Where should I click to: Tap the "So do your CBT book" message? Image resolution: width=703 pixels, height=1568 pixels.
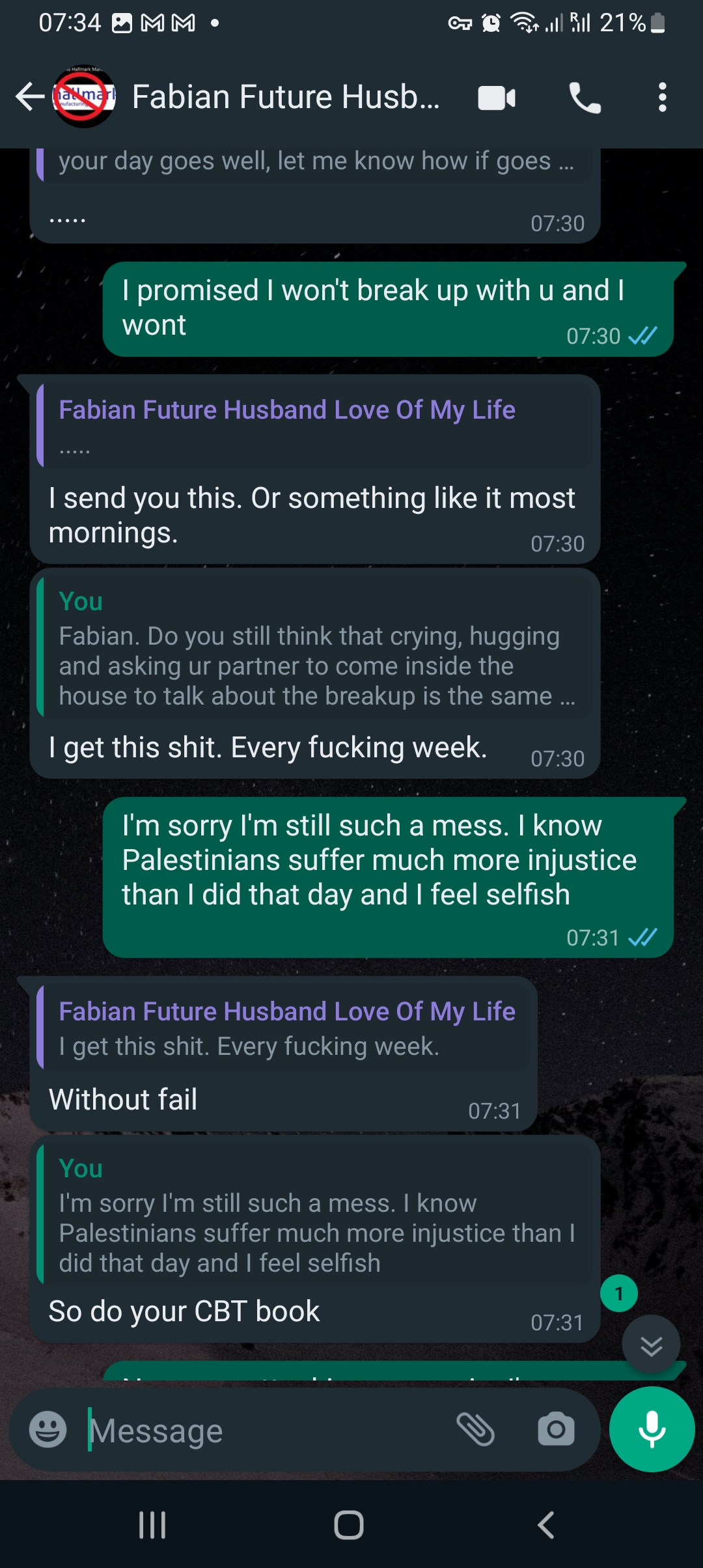184,1311
